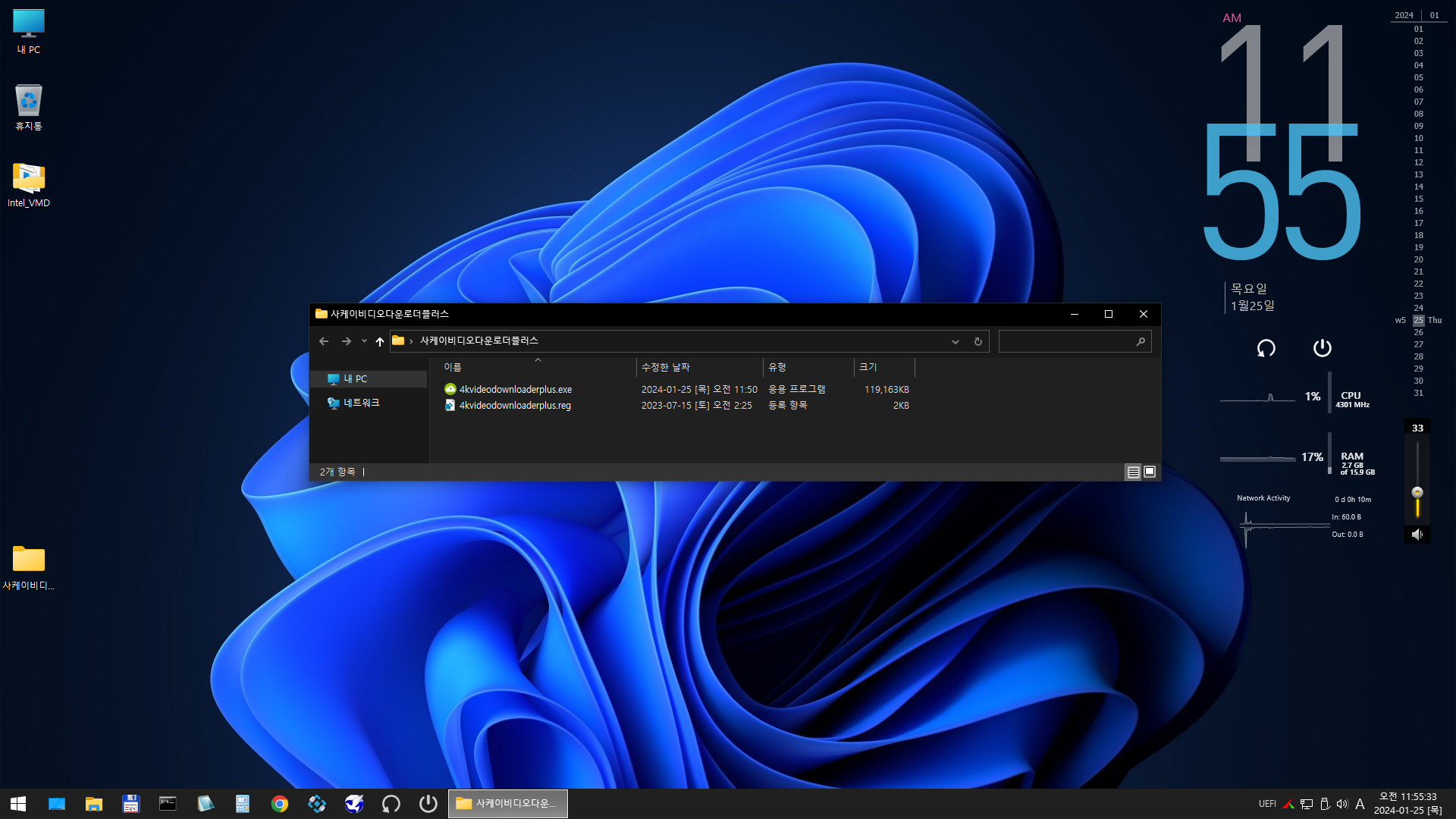
Task: Click the UEFI tray indicator
Action: (1267, 804)
